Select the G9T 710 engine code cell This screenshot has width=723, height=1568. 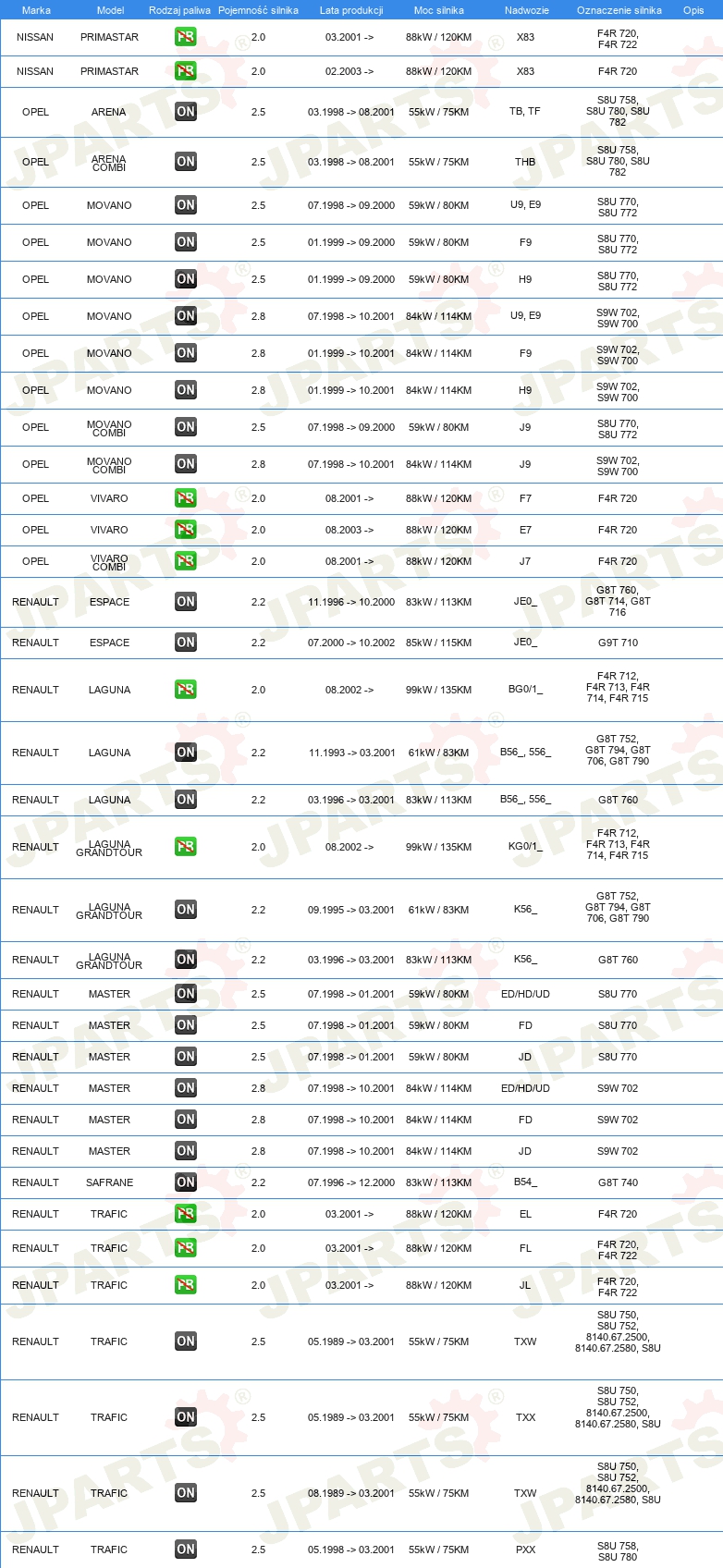coord(618,643)
